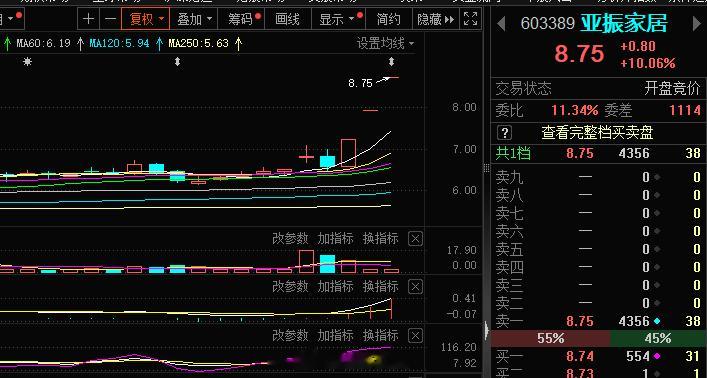Click the MA60 up arrow indicator

[x=80, y=44]
